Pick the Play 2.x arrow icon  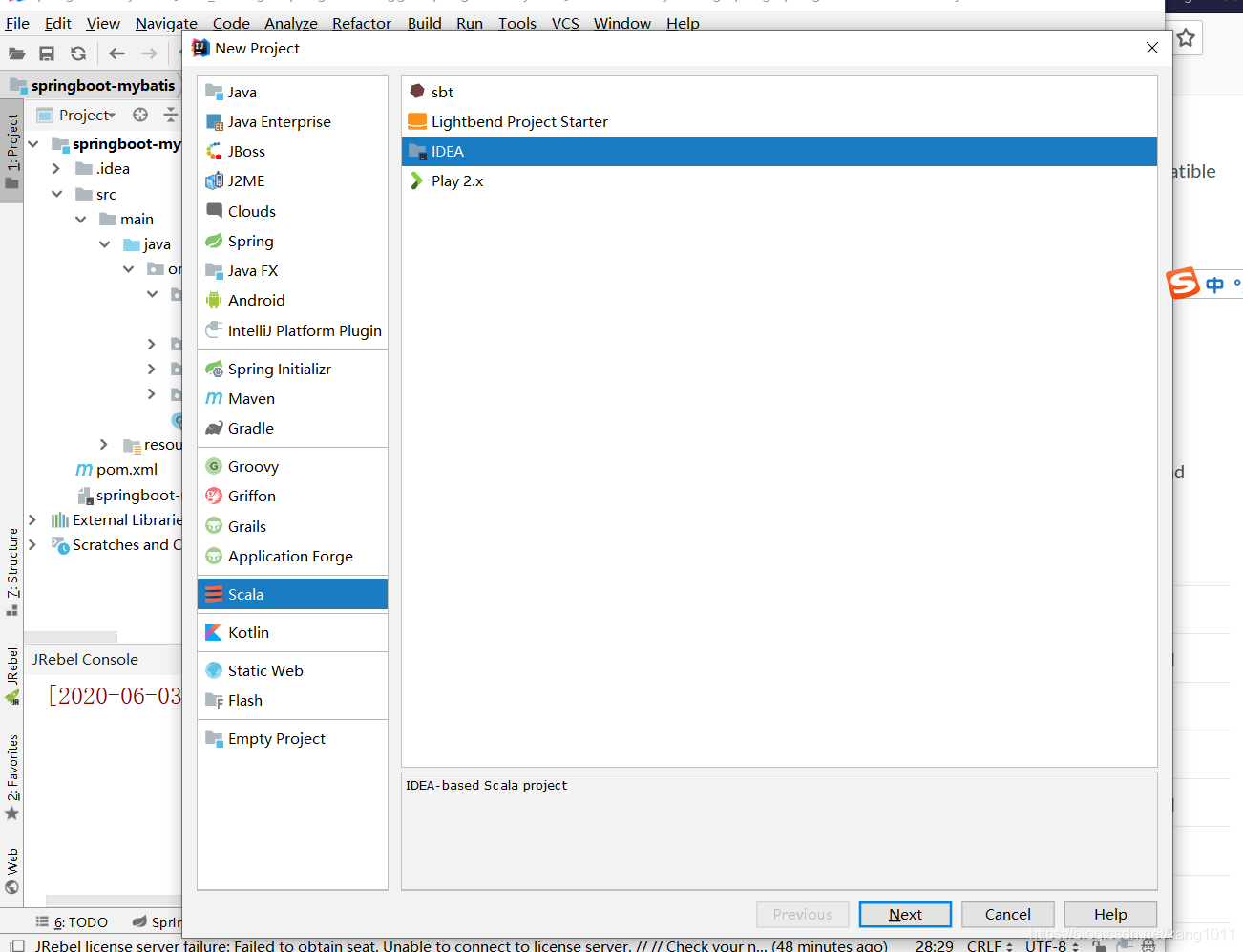[x=417, y=180]
